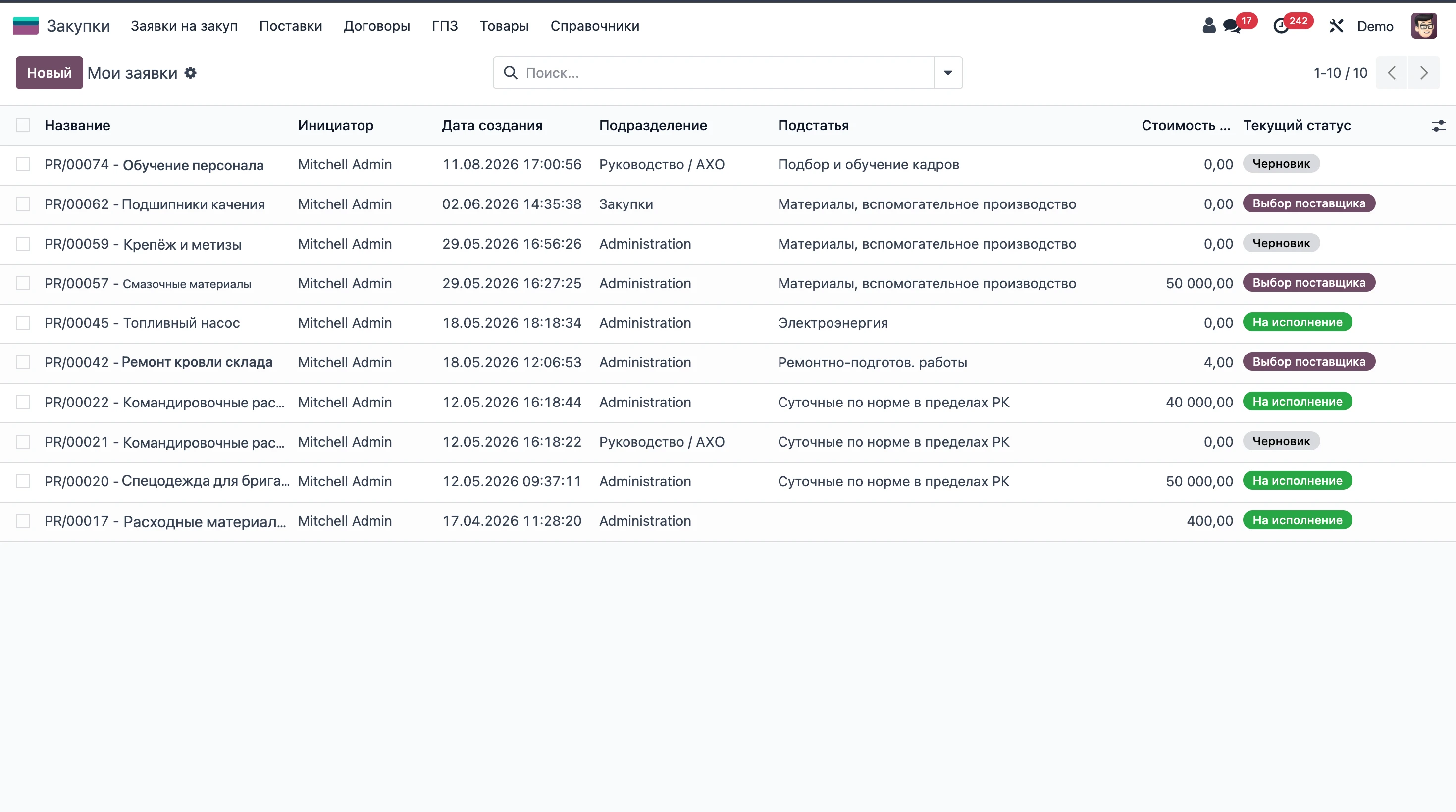Open the Справочники menu
The image size is (1456, 812).
click(595, 26)
